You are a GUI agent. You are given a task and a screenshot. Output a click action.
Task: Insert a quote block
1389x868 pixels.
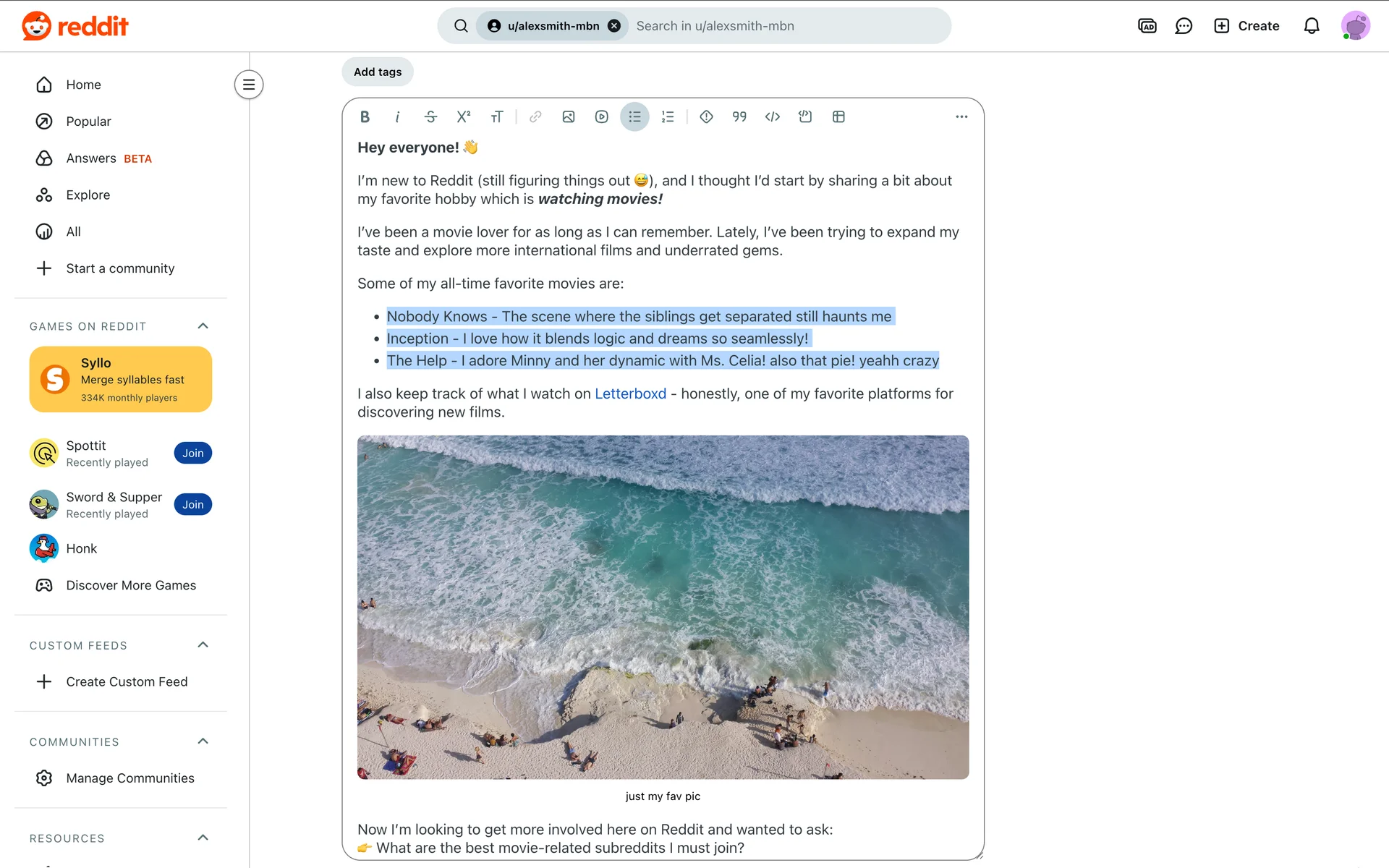(739, 116)
